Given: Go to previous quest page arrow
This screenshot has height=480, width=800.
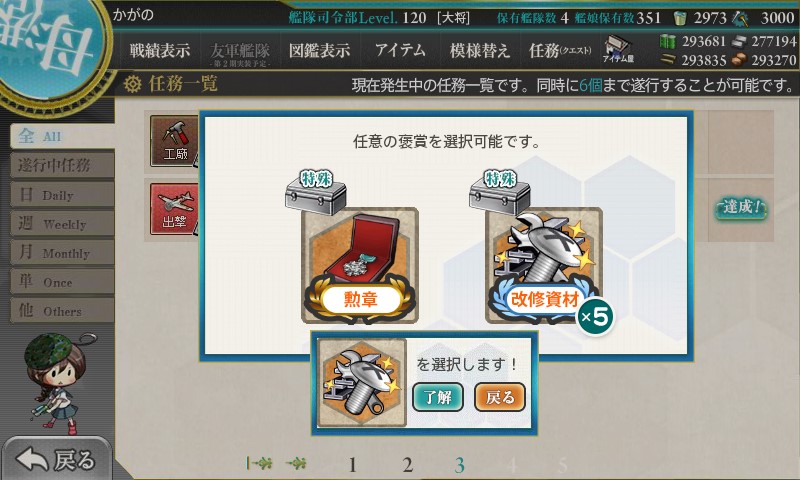Looking at the screenshot, I should pos(296,463).
